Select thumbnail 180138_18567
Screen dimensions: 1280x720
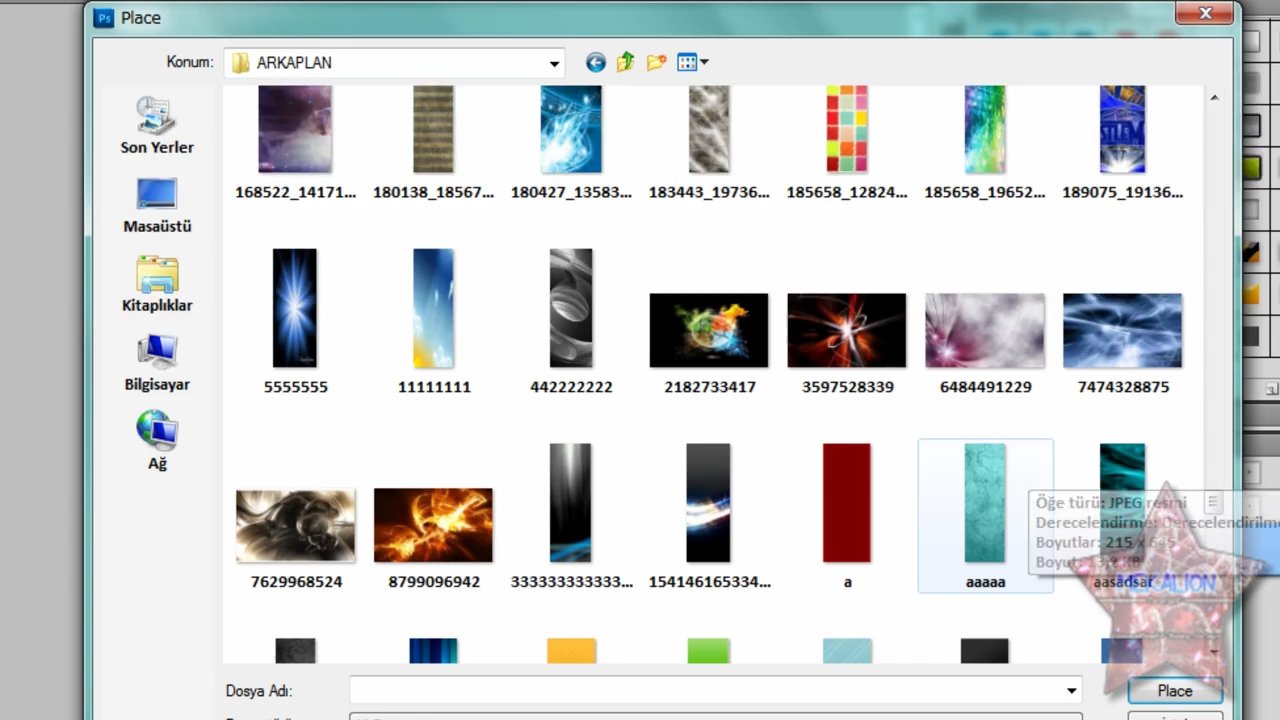(x=433, y=130)
